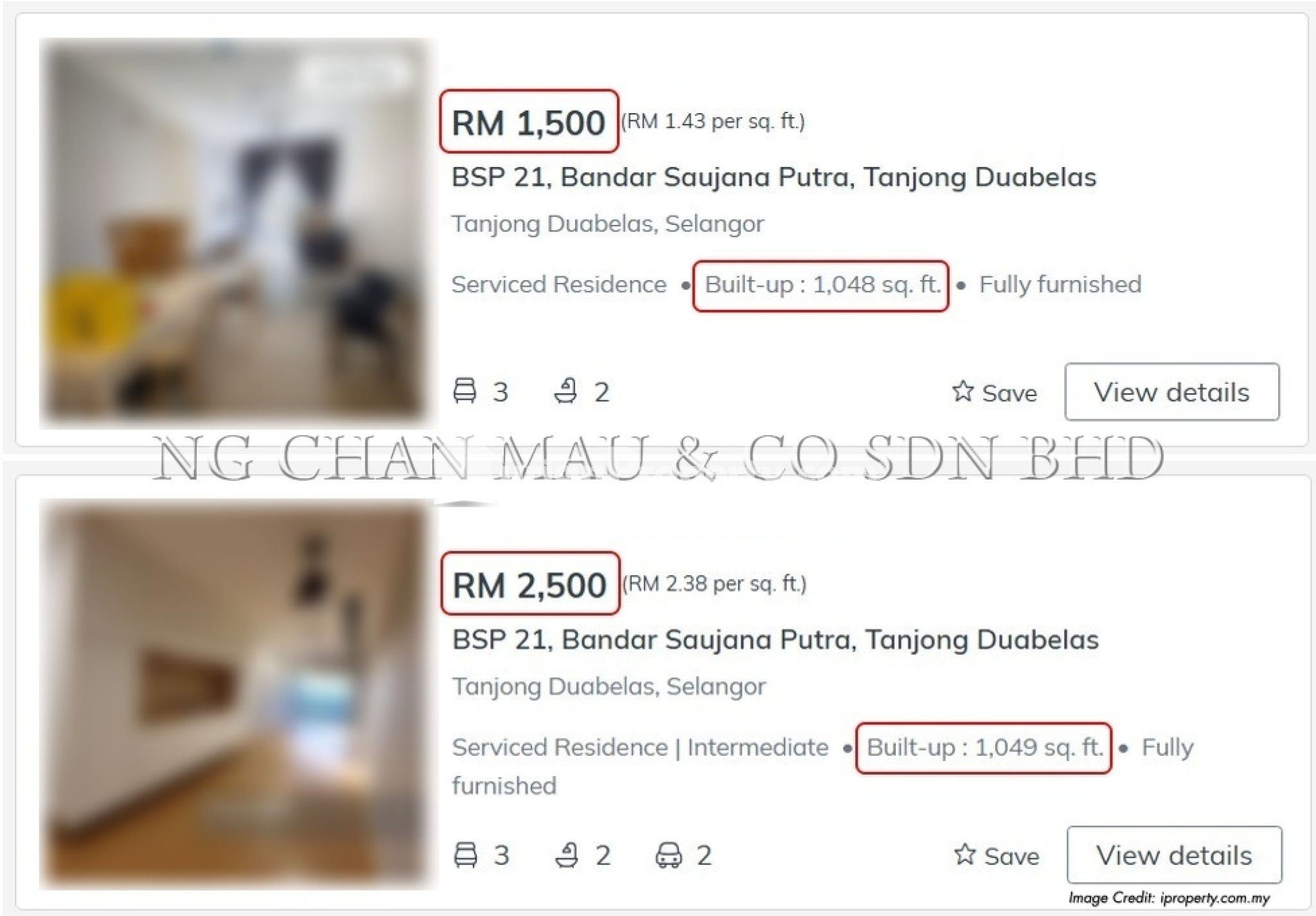Image resolution: width=1316 pixels, height=916 pixels.
Task: Click the RM 1,500 price
Action: (528, 122)
